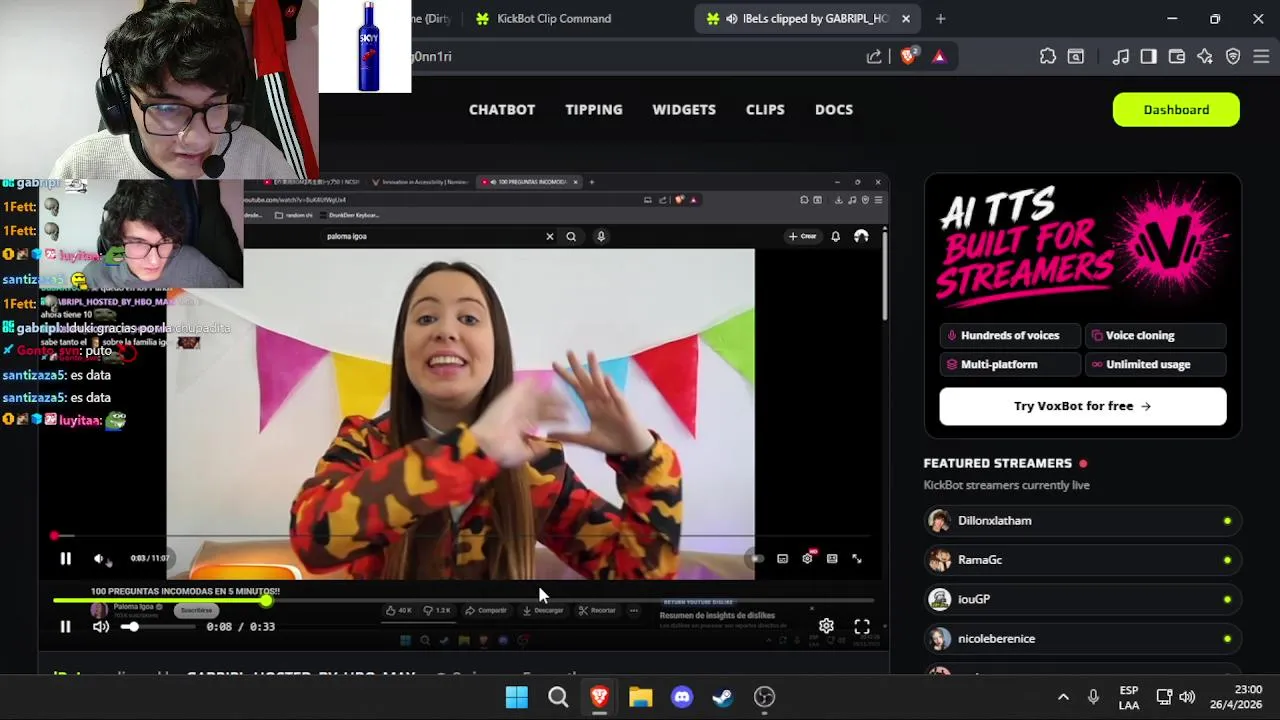Open featured streamer RamaGc

pyautogui.click(x=1082, y=560)
